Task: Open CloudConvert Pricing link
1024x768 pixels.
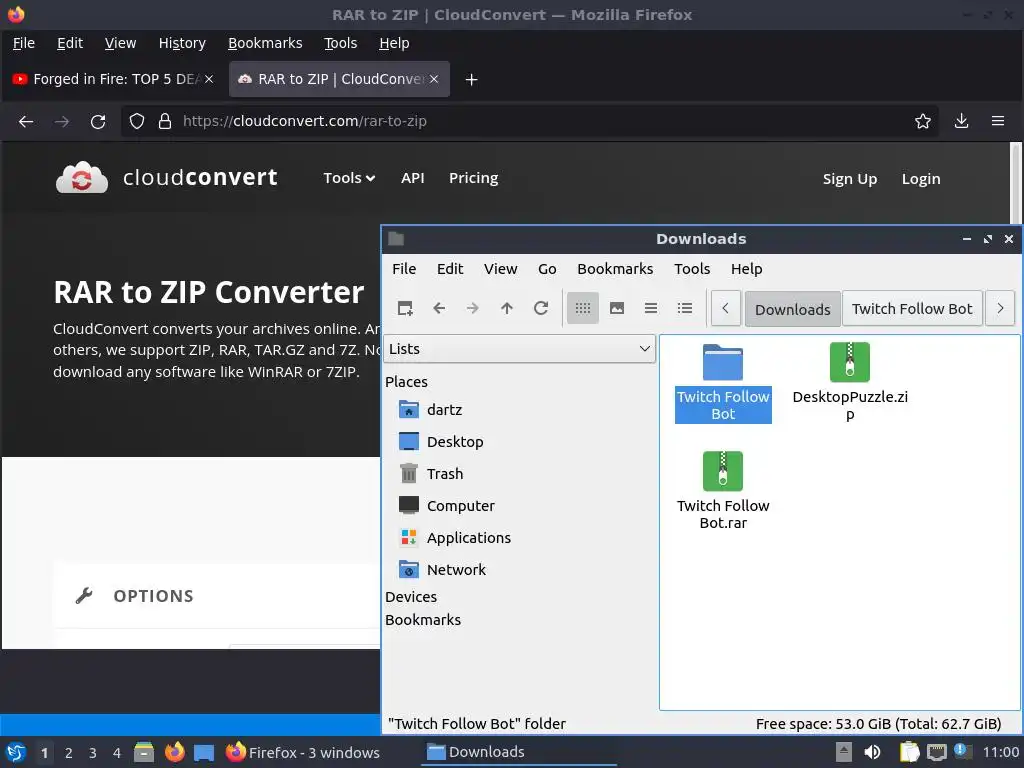Action: [473, 178]
